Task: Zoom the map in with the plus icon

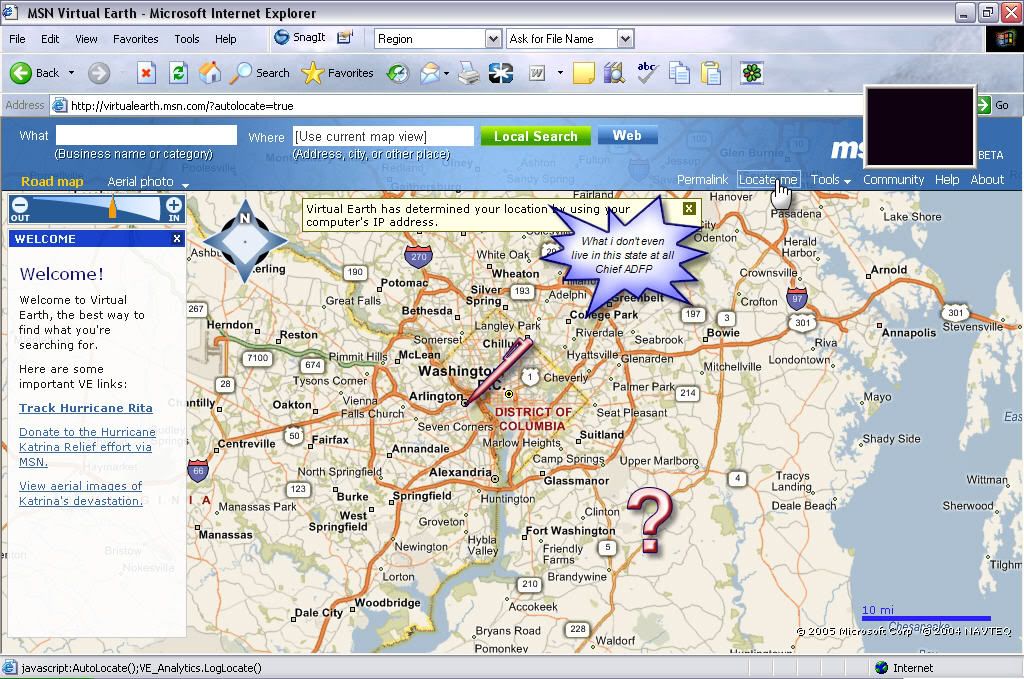Action: tap(174, 205)
